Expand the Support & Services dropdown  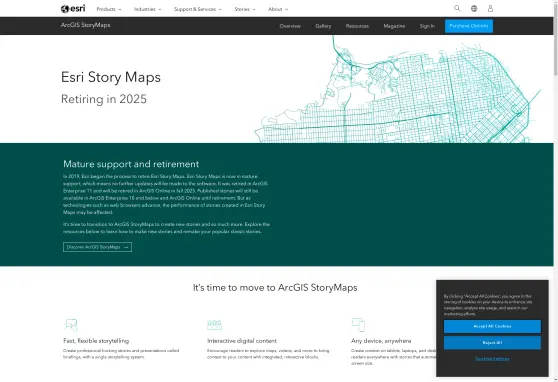(x=198, y=9)
